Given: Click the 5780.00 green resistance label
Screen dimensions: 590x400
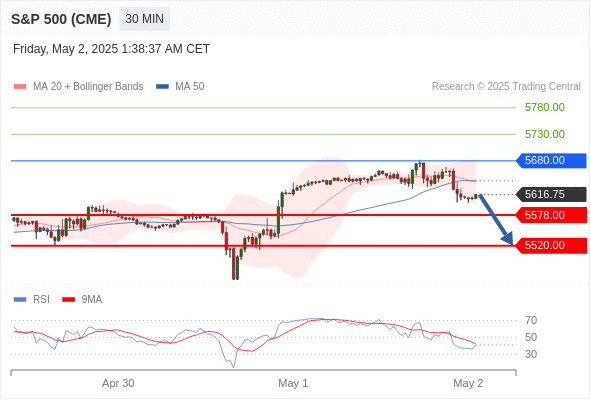Looking at the screenshot, I should tap(544, 108).
